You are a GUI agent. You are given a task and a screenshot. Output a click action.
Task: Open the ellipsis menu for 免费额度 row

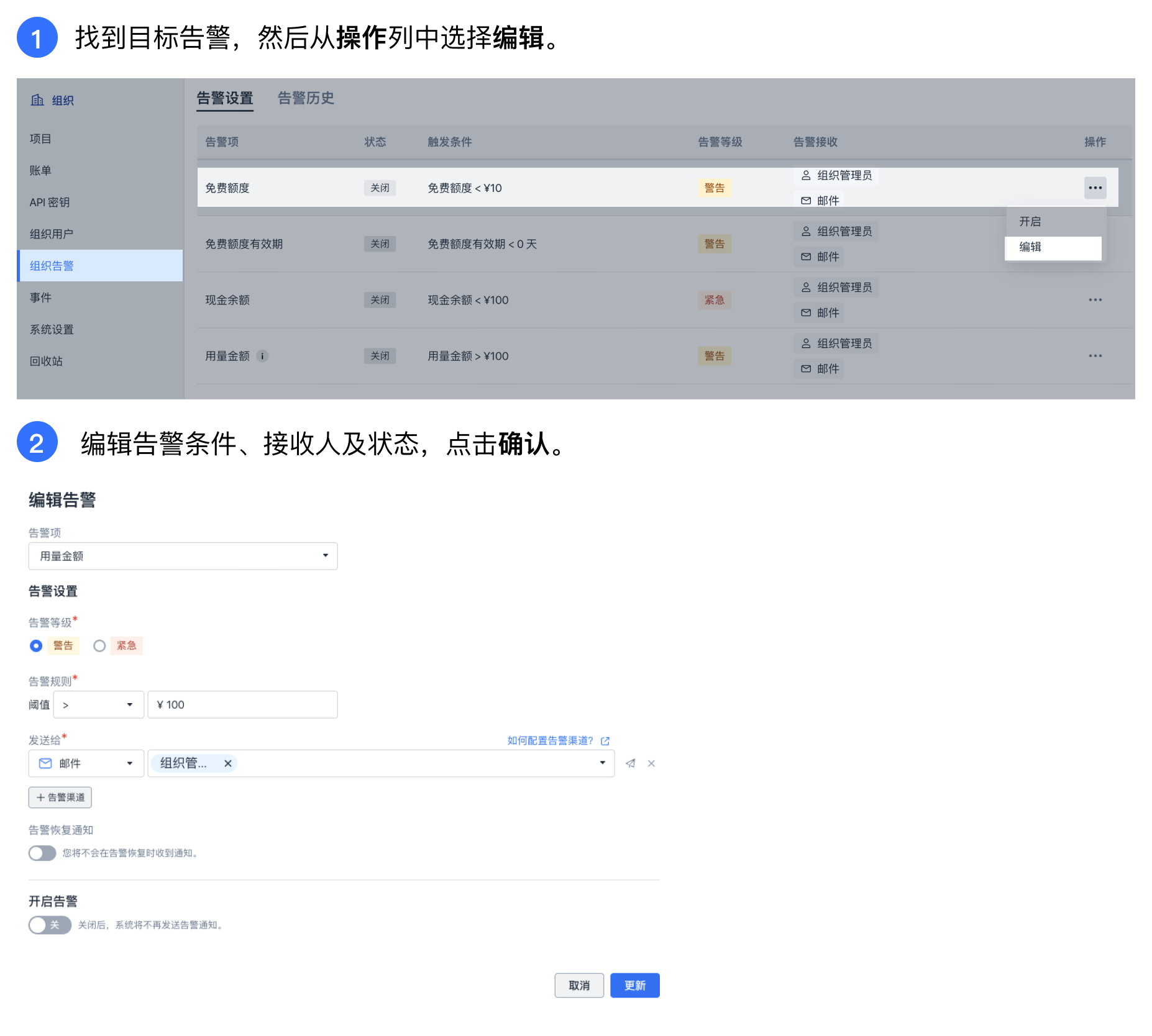pos(1095,188)
